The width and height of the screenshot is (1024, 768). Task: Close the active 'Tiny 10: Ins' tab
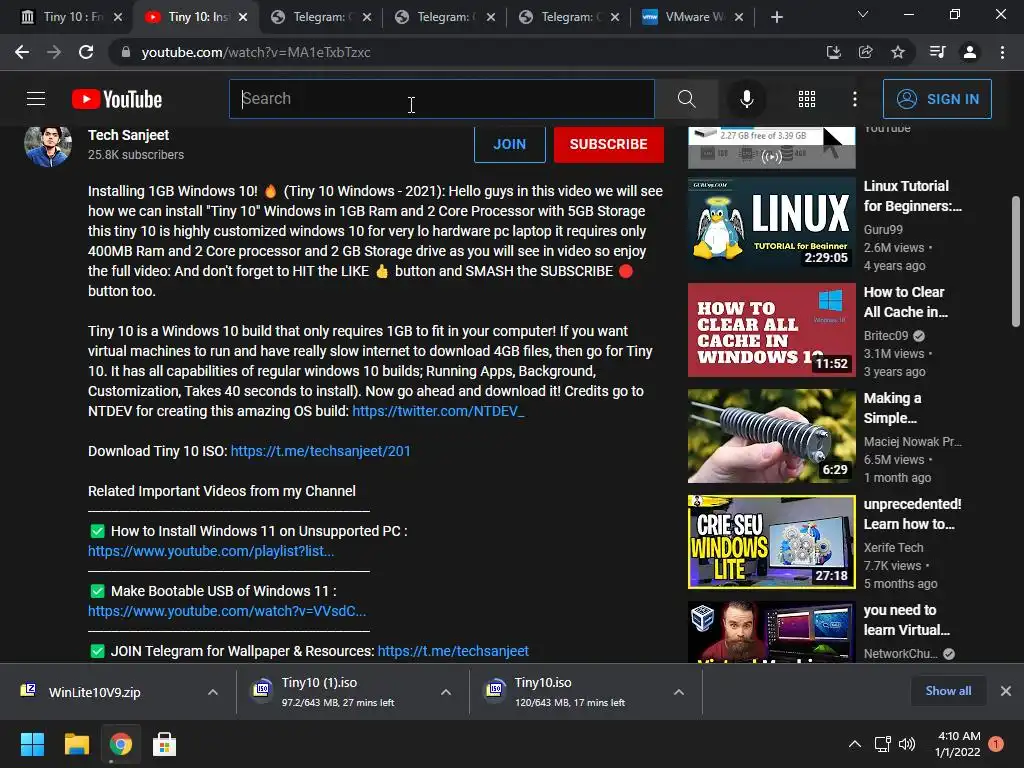coord(243,17)
